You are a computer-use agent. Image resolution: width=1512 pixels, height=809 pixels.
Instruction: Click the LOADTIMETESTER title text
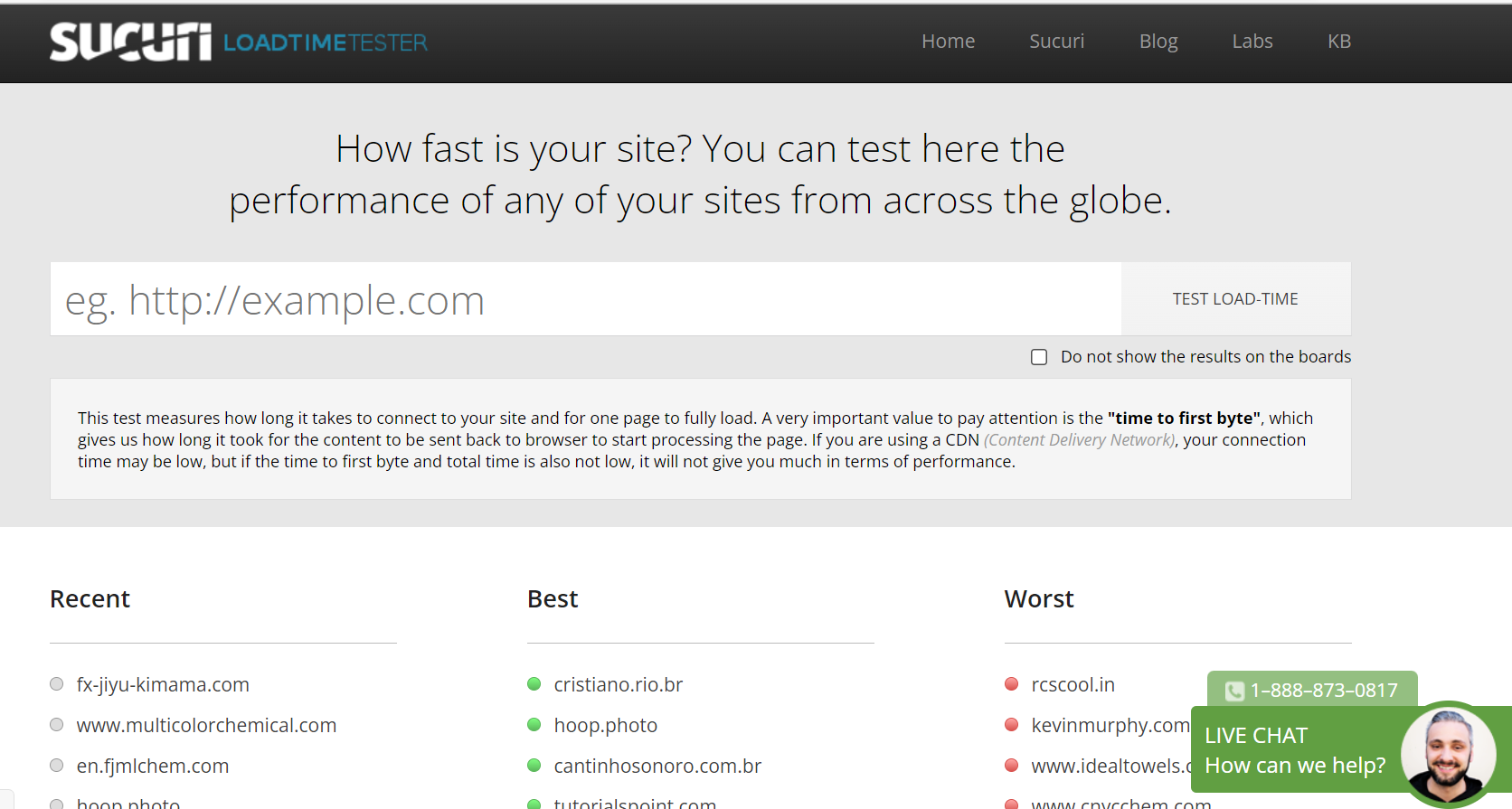(x=325, y=43)
